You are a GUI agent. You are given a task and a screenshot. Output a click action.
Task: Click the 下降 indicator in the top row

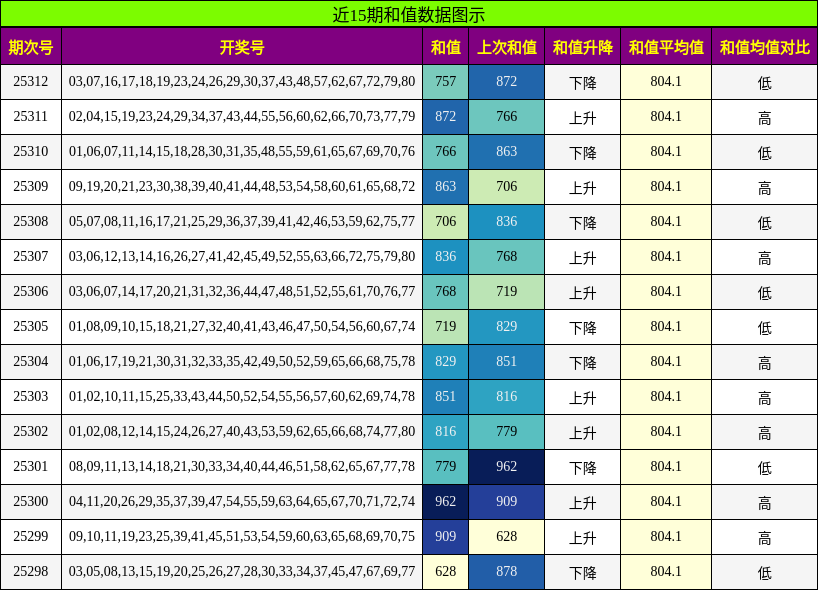[583, 81]
